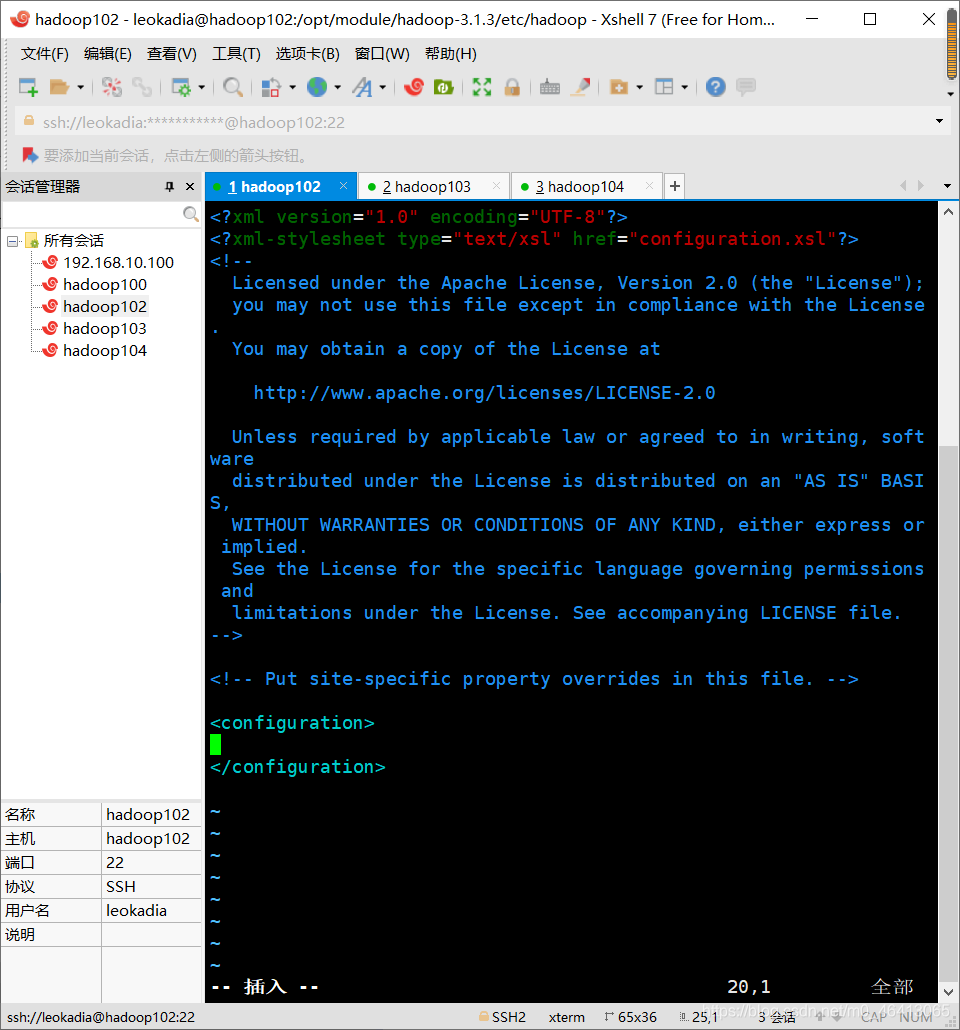Select session hadoop100 in tree
This screenshot has width=960, height=1030.
[x=104, y=284]
